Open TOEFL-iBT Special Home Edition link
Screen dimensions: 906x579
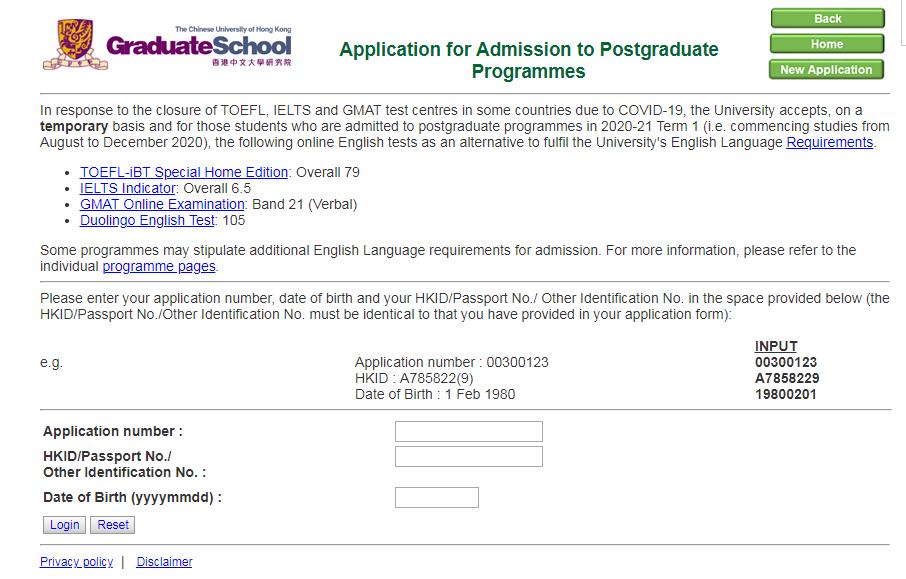pos(184,172)
